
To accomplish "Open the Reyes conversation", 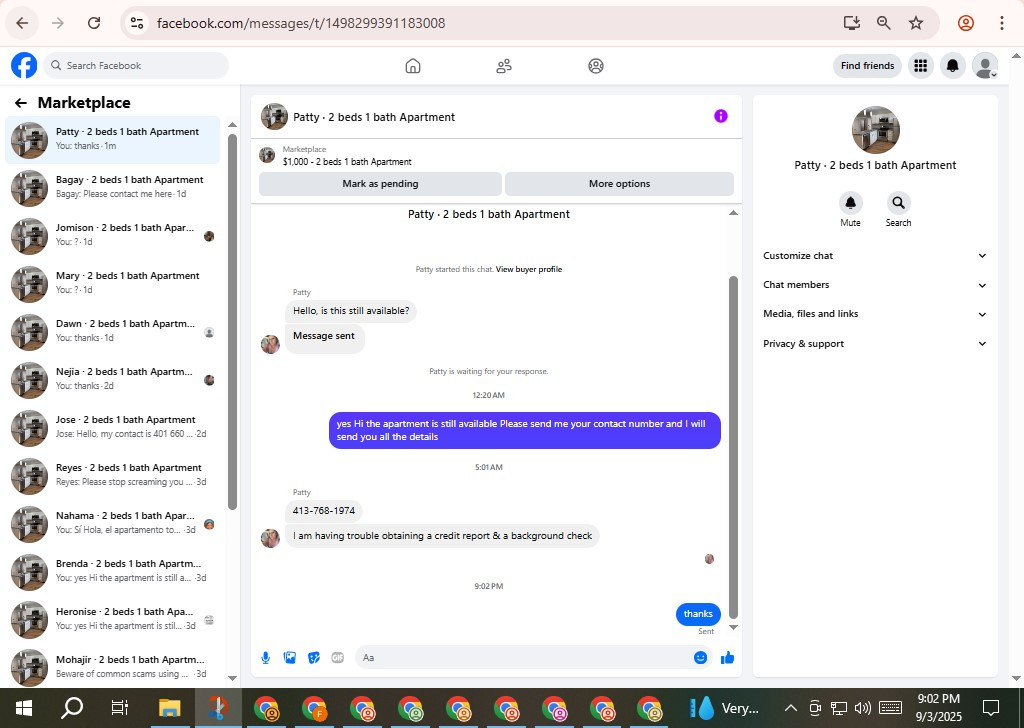I will (113, 475).
